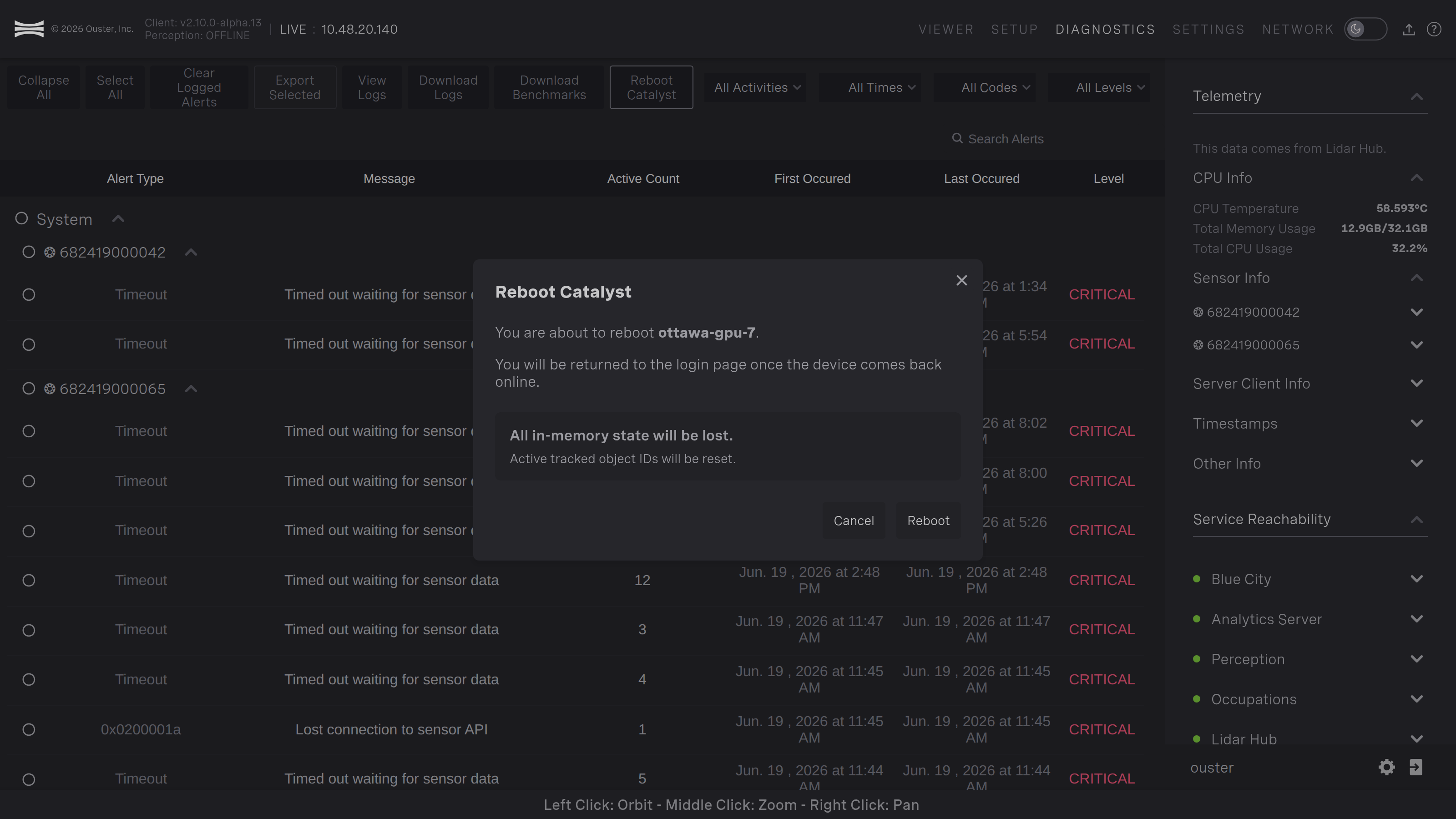
Task: Expand sensor 682419000042 telemetry details
Action: 1416,313
